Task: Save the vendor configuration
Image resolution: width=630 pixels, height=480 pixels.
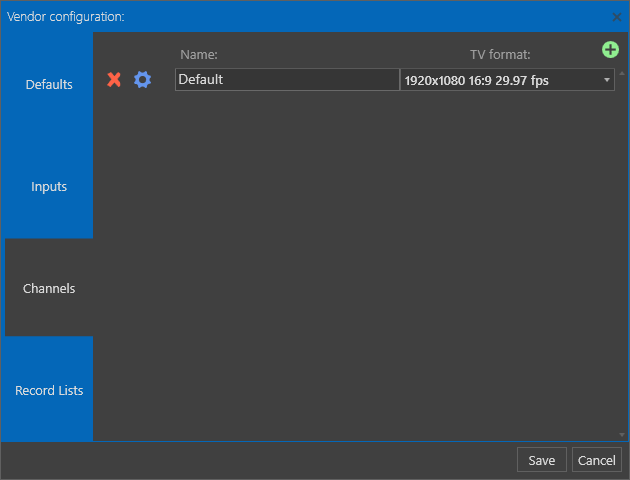Action: click(x=542, y=460)
